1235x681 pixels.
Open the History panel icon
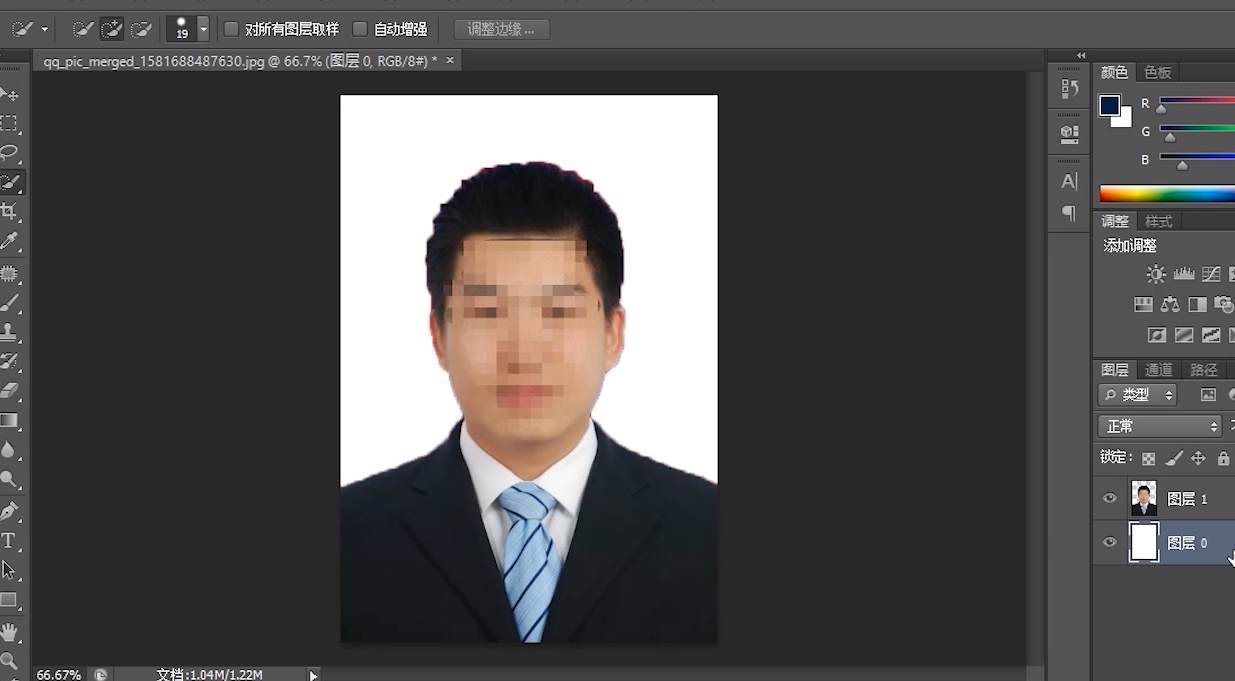[1069, 88]
